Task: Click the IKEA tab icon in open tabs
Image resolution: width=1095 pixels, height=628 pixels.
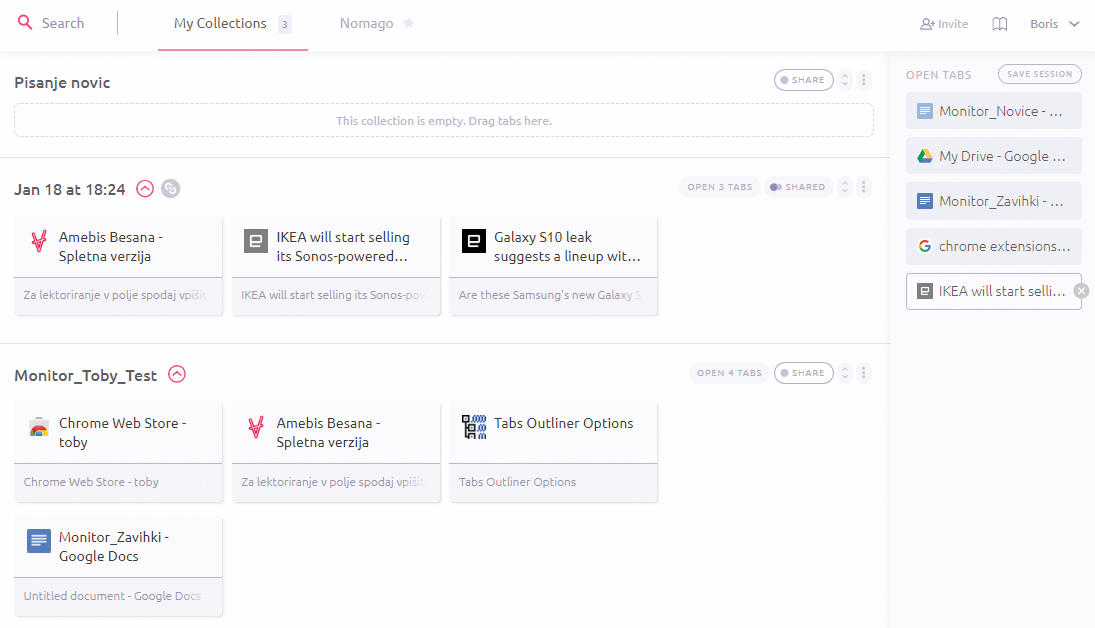Action: pyautogui.click(x=925, y=291)
